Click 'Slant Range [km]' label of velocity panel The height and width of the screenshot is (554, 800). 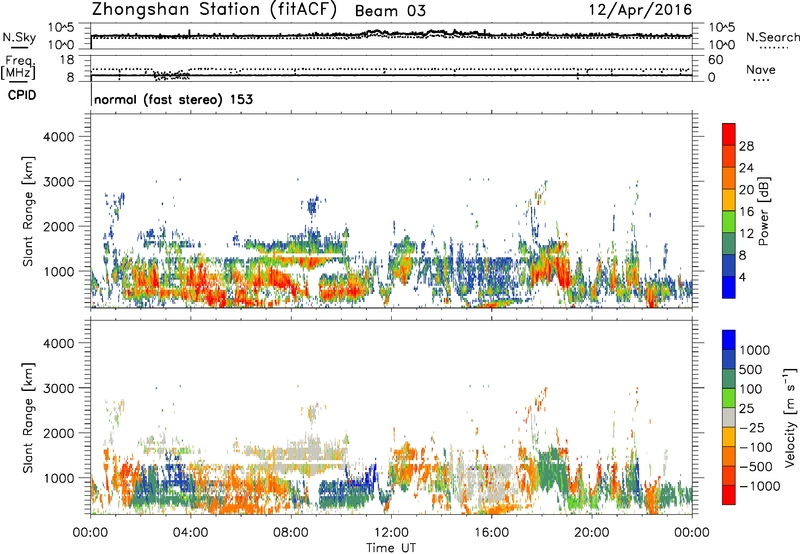[28, 418]
